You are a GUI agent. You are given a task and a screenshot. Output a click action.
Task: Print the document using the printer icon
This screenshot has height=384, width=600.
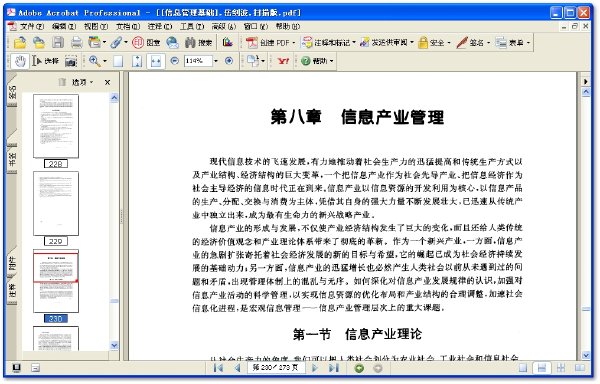77,42
